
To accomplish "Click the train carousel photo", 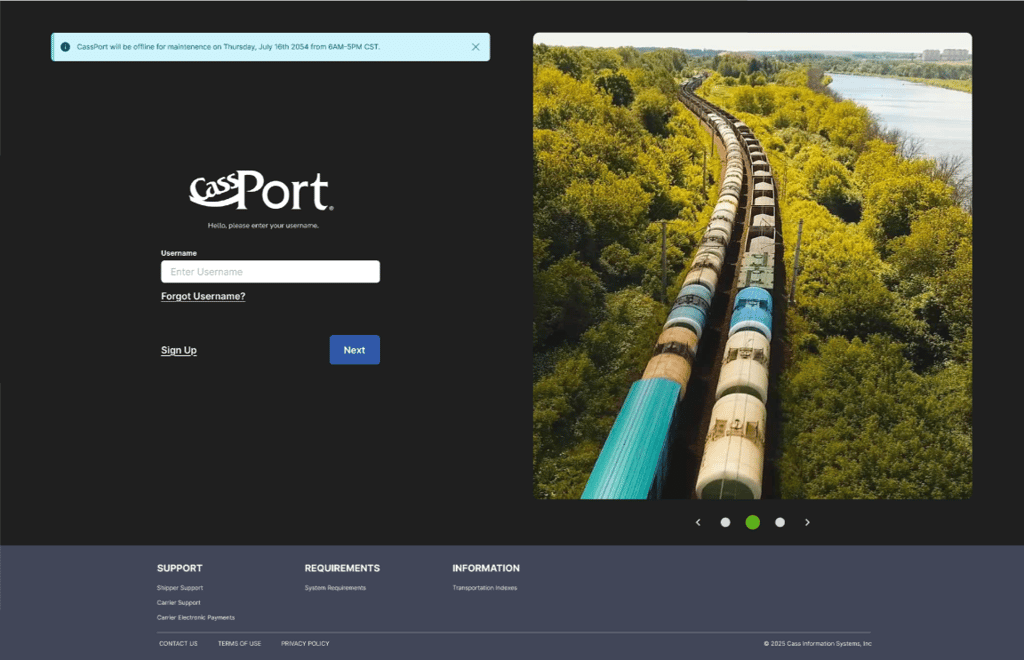I will tap(752, 266).
